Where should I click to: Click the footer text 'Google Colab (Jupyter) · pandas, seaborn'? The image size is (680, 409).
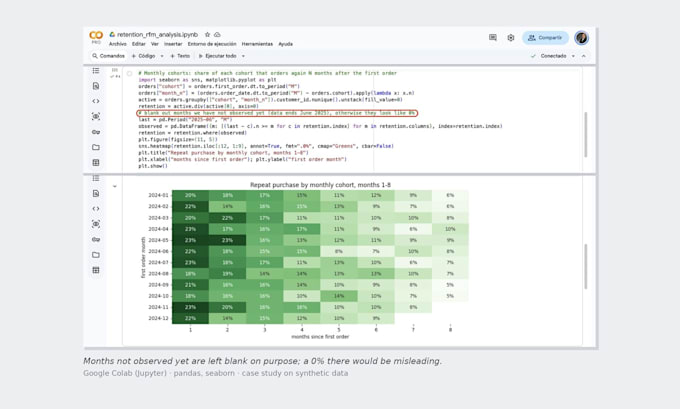click(159, 373)
